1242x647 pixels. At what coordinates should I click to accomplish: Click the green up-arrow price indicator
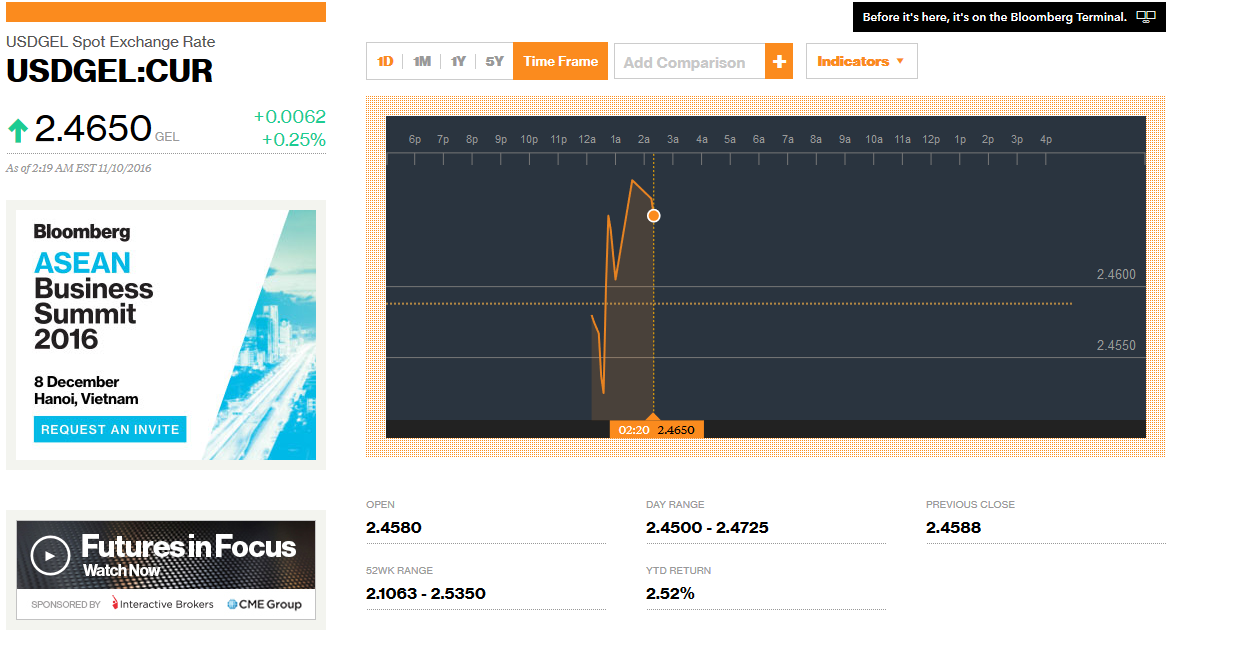tap(17, 130)
